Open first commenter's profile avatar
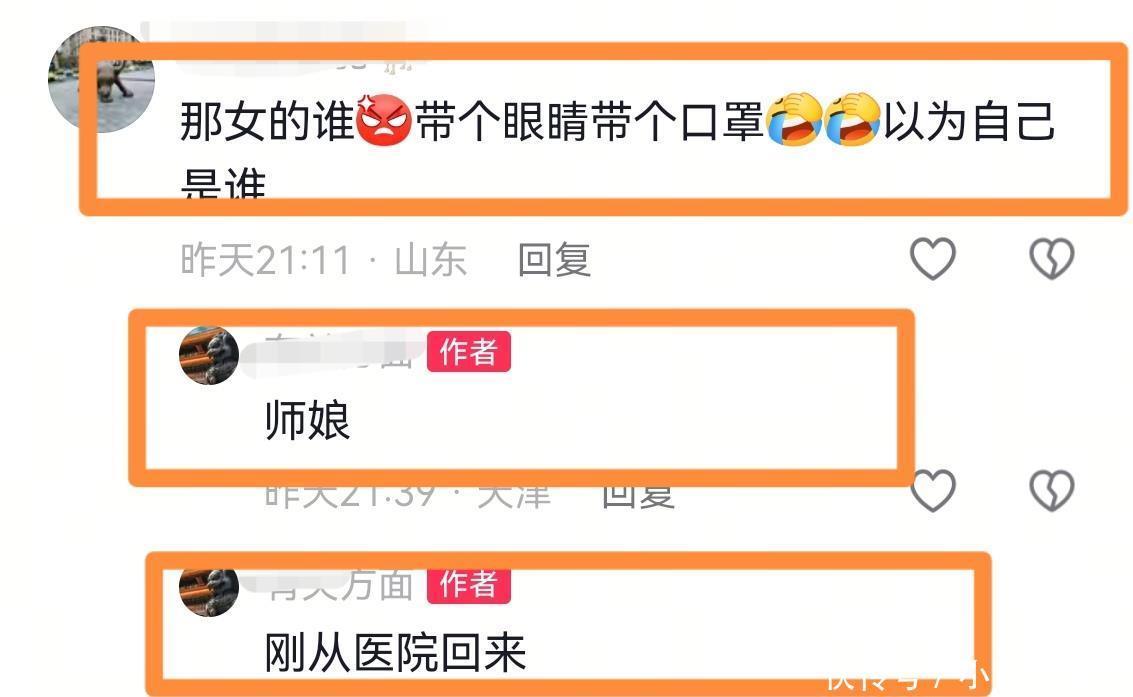Image resolution: width=1133 pixels, height=697 pixels. click(x=101, y=79)
